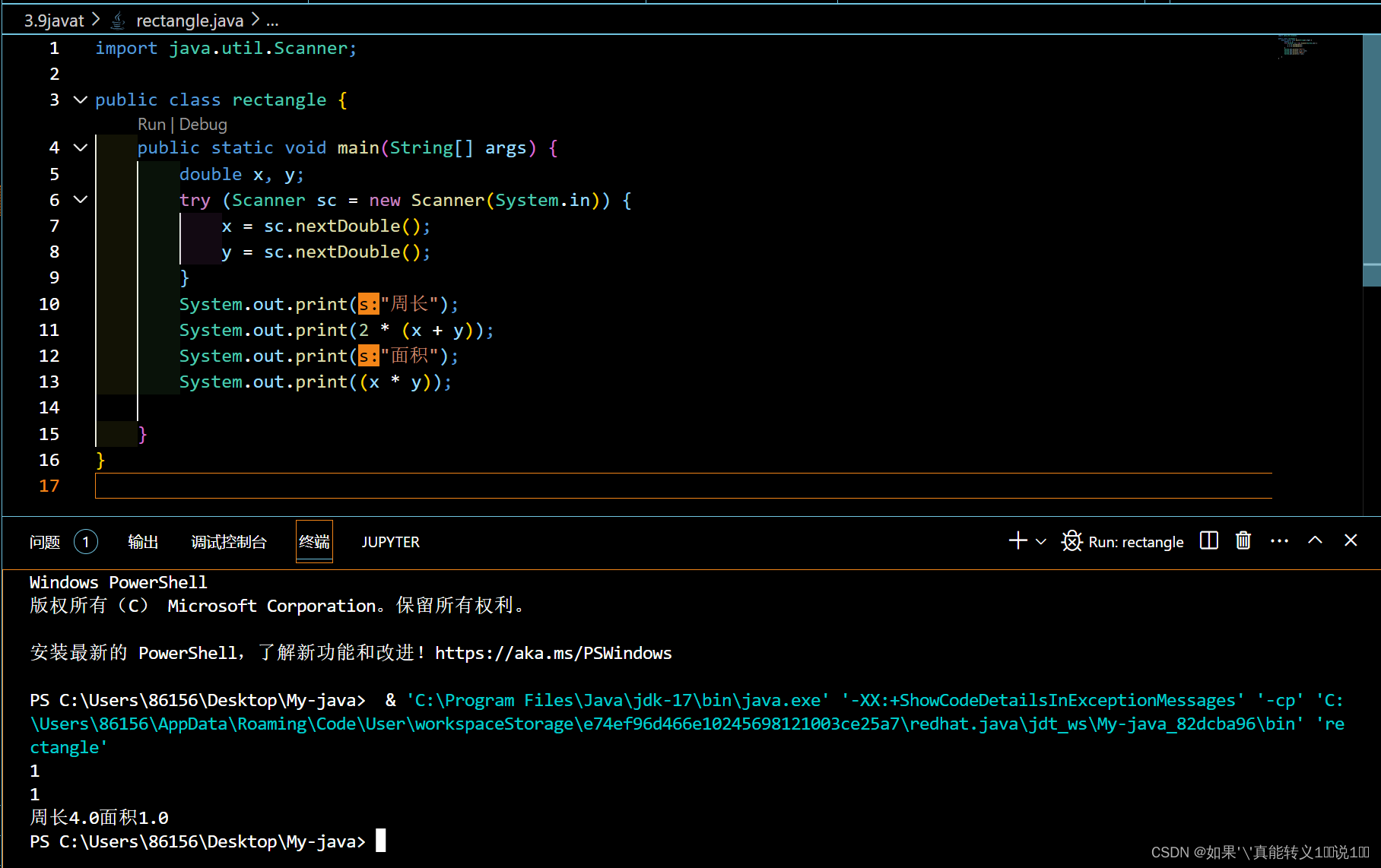Click the s: inlay hint on line 12
Screen dimensions: 1381x868
pos(369,356)
